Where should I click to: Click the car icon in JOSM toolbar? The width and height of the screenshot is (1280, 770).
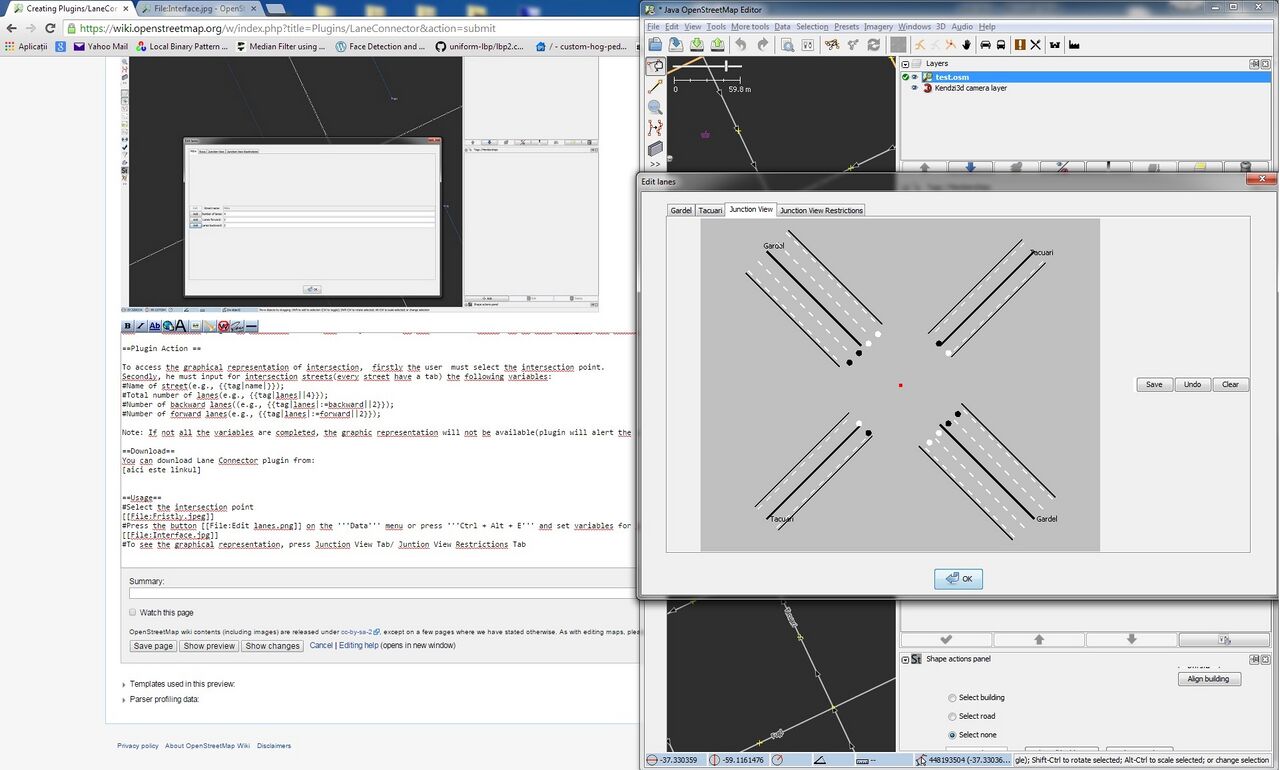point(985,44)
